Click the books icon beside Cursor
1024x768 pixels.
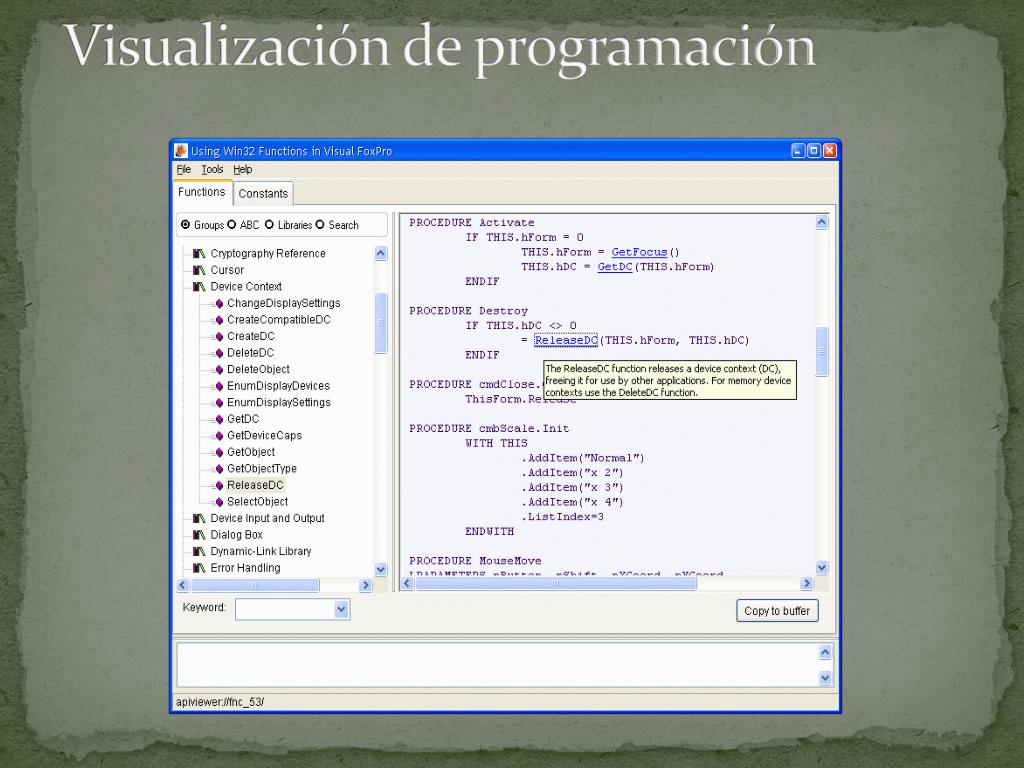199,270
